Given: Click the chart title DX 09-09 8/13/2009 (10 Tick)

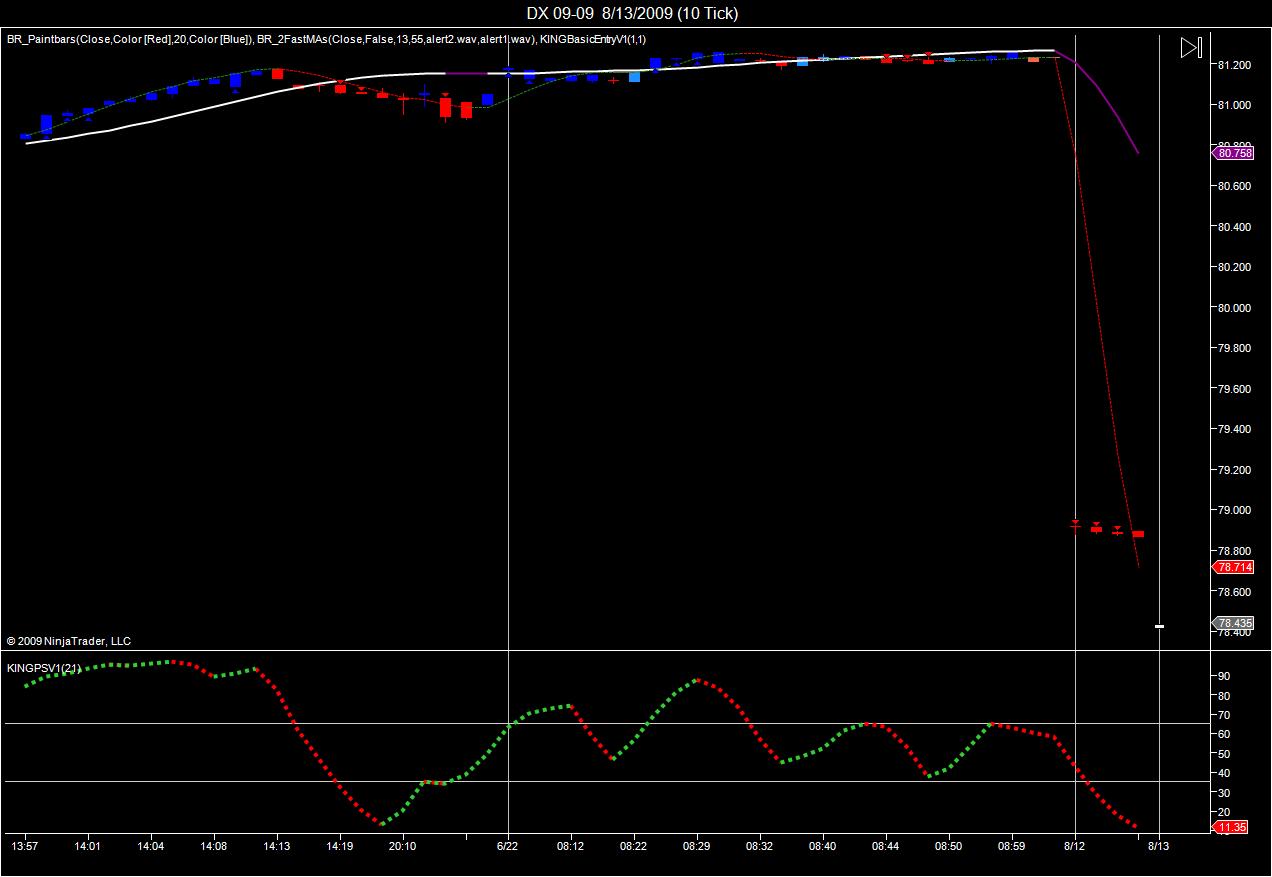Looking at the screenshot, I should tap(633, 13).
